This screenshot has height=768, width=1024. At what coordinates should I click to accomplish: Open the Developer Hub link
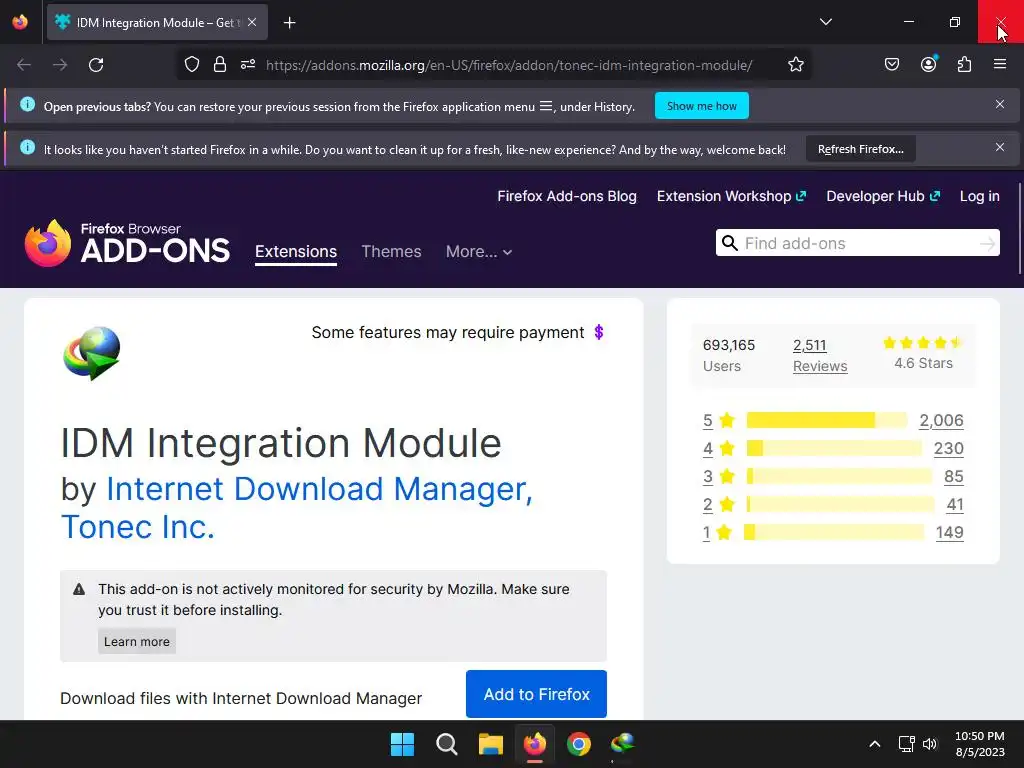pos(883,197)
